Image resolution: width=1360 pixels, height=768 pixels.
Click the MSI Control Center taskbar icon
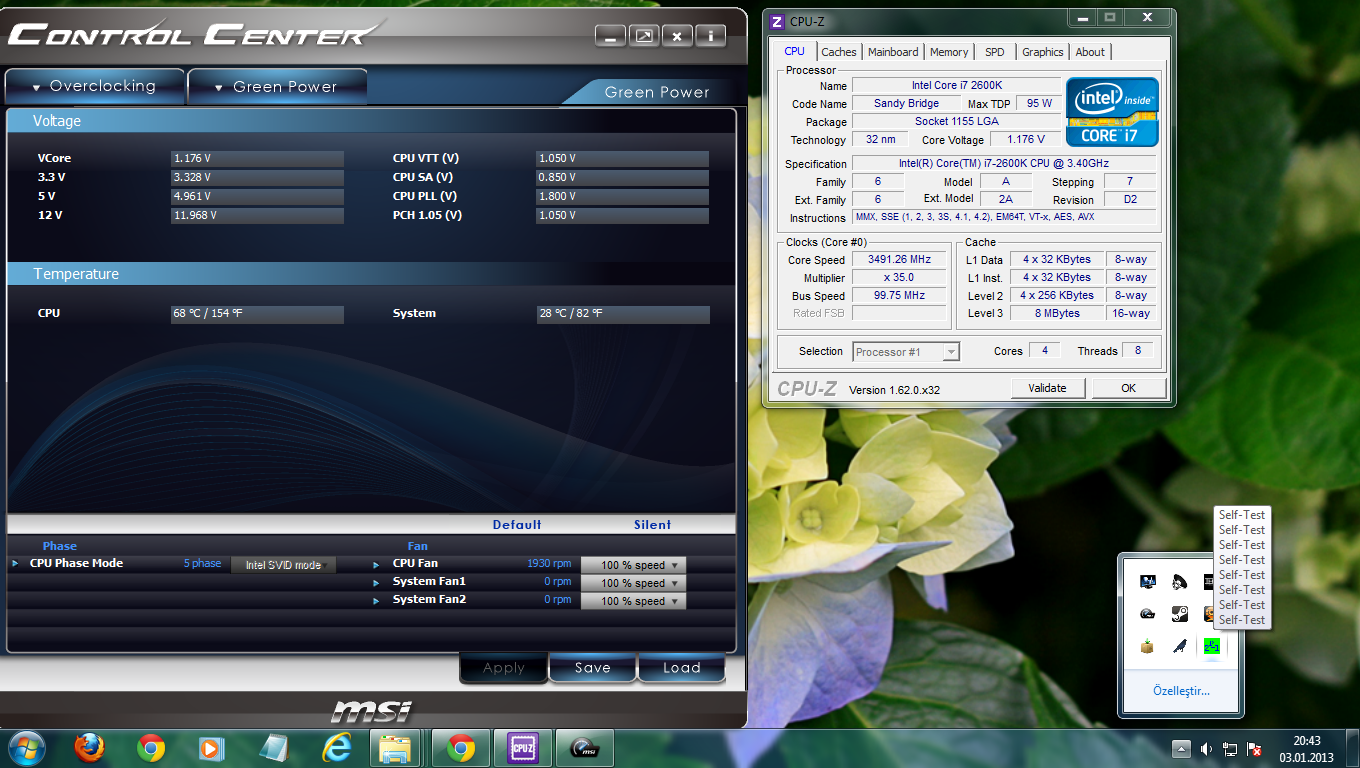coord(584,748)
